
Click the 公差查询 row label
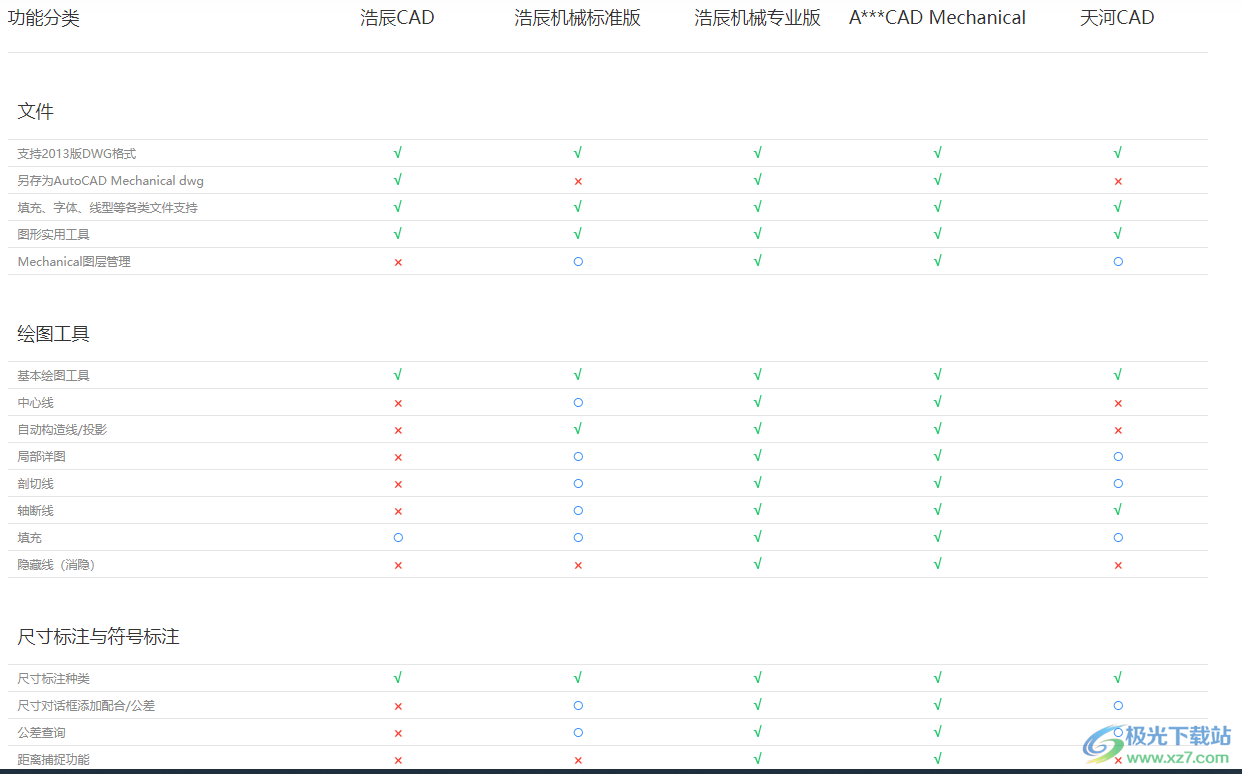tap(42, 733)
